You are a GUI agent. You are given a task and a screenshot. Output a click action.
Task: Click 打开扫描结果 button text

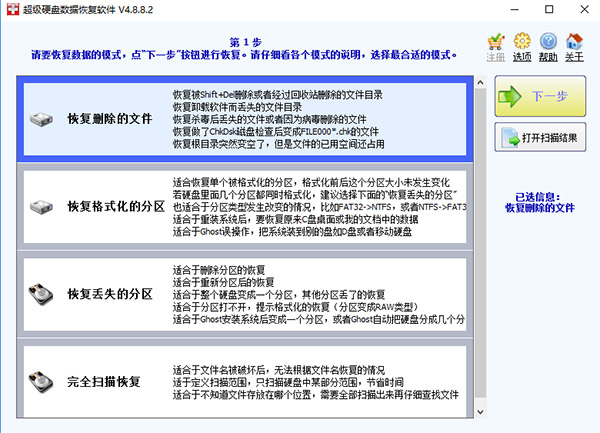pyautogui.click(x=549, y=138)
